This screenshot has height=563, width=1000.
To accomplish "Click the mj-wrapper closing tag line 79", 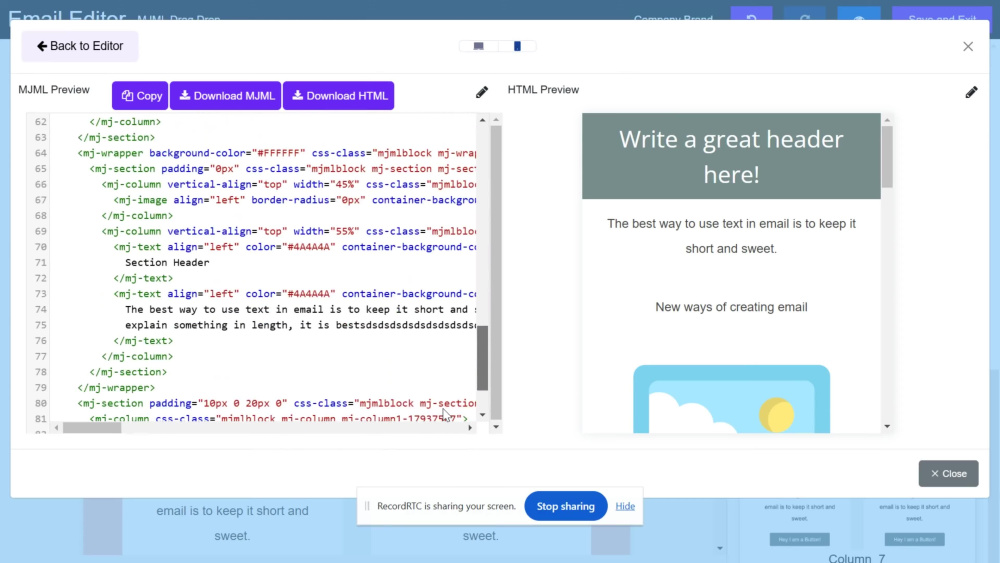I will (x=116, y=388).
